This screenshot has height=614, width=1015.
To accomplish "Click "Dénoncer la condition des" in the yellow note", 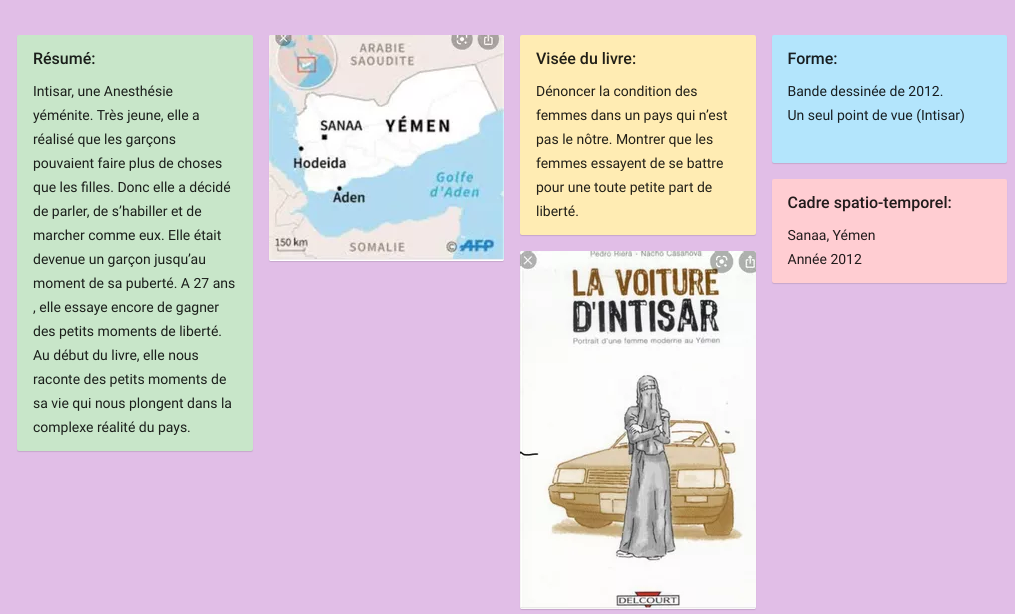I will point(616,91).
